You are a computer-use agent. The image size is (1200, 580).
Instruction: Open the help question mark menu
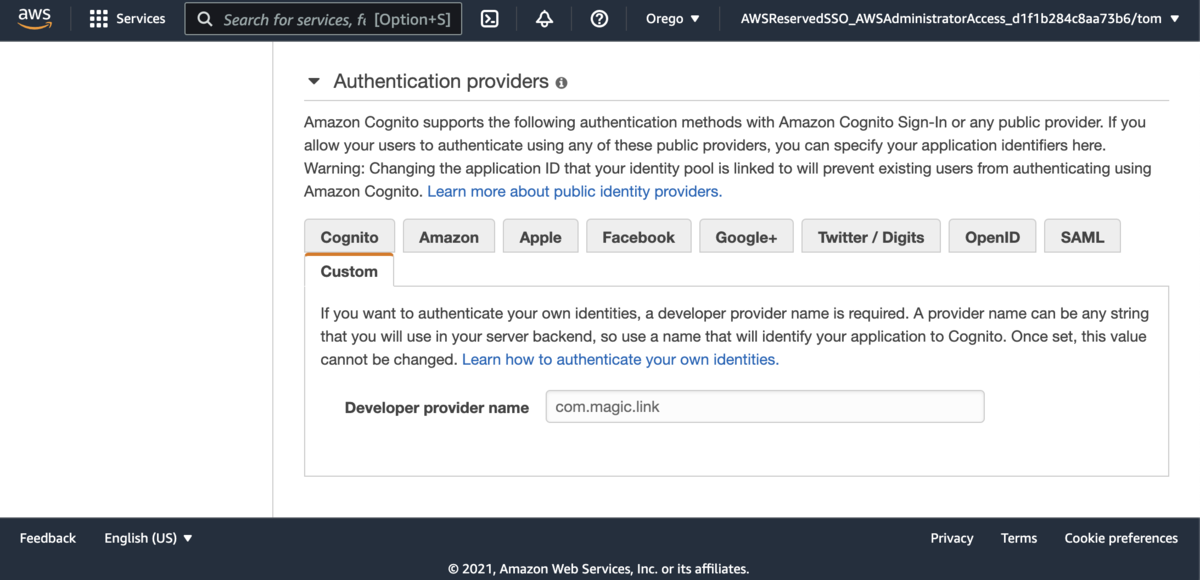(599, 19)
